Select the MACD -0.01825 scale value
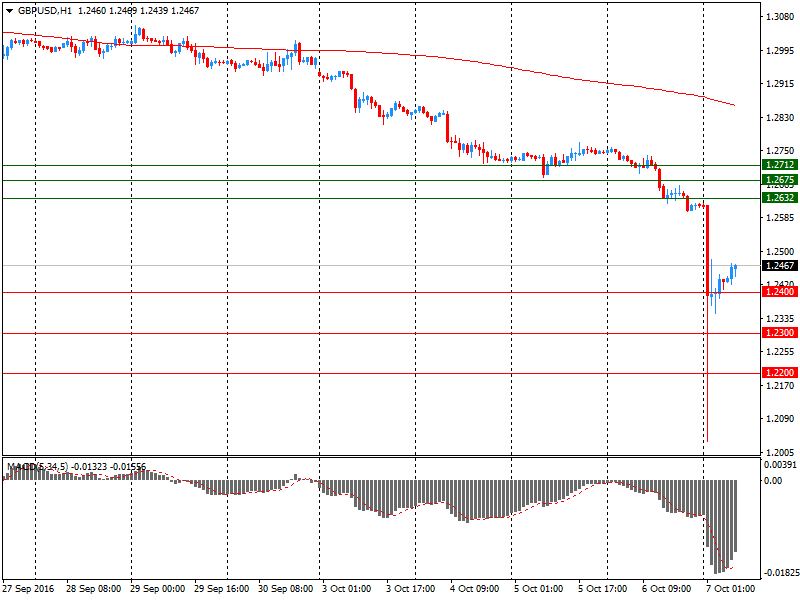800x600 pixels. [781, 573]
